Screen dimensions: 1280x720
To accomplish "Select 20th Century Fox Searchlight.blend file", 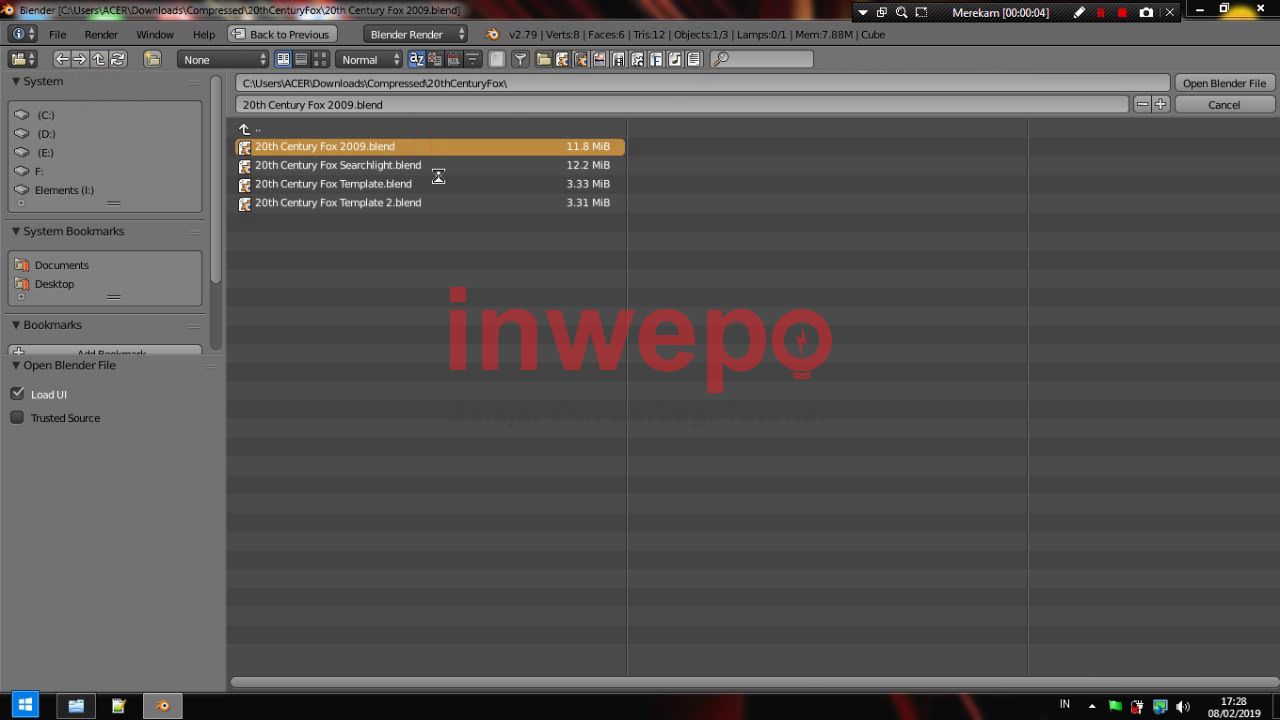I will (x=430, y=165).
